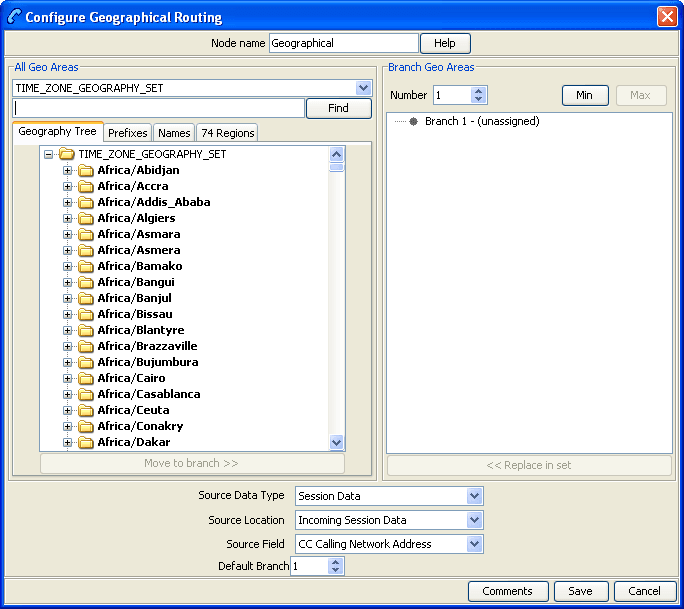This screenshot has width=684, height=609.
Task: Decrease the Default Branch spinner
Action: tap(335, 570)
